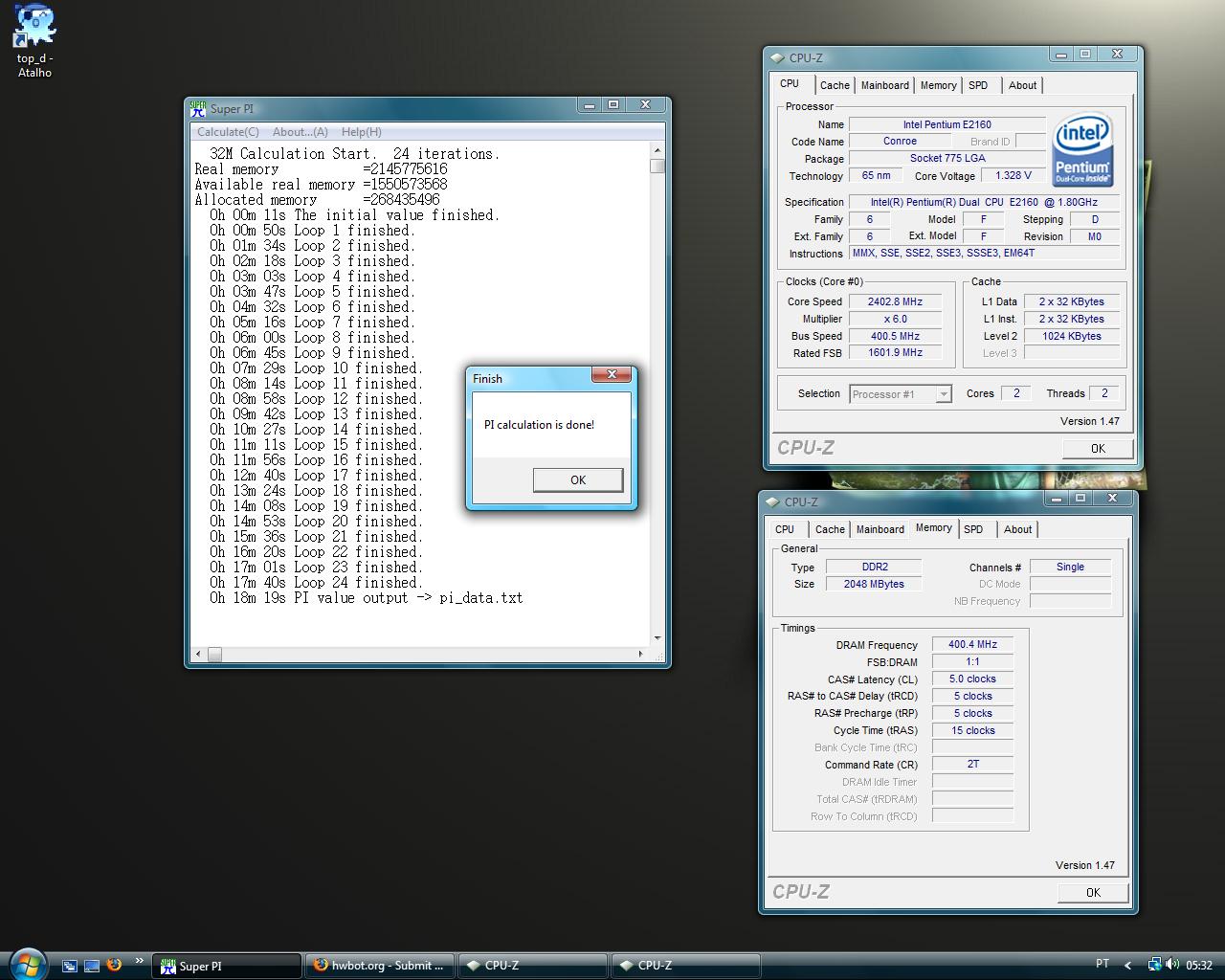Select the Mainboard tab in upper CPU-Z

[x=885, y=85]
